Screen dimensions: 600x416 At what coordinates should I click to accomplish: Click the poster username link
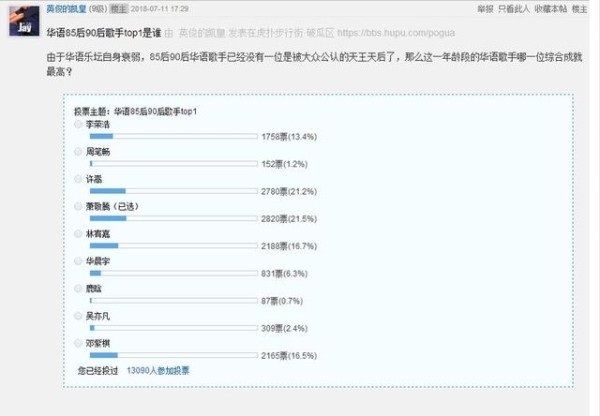[x=66, y=8]
